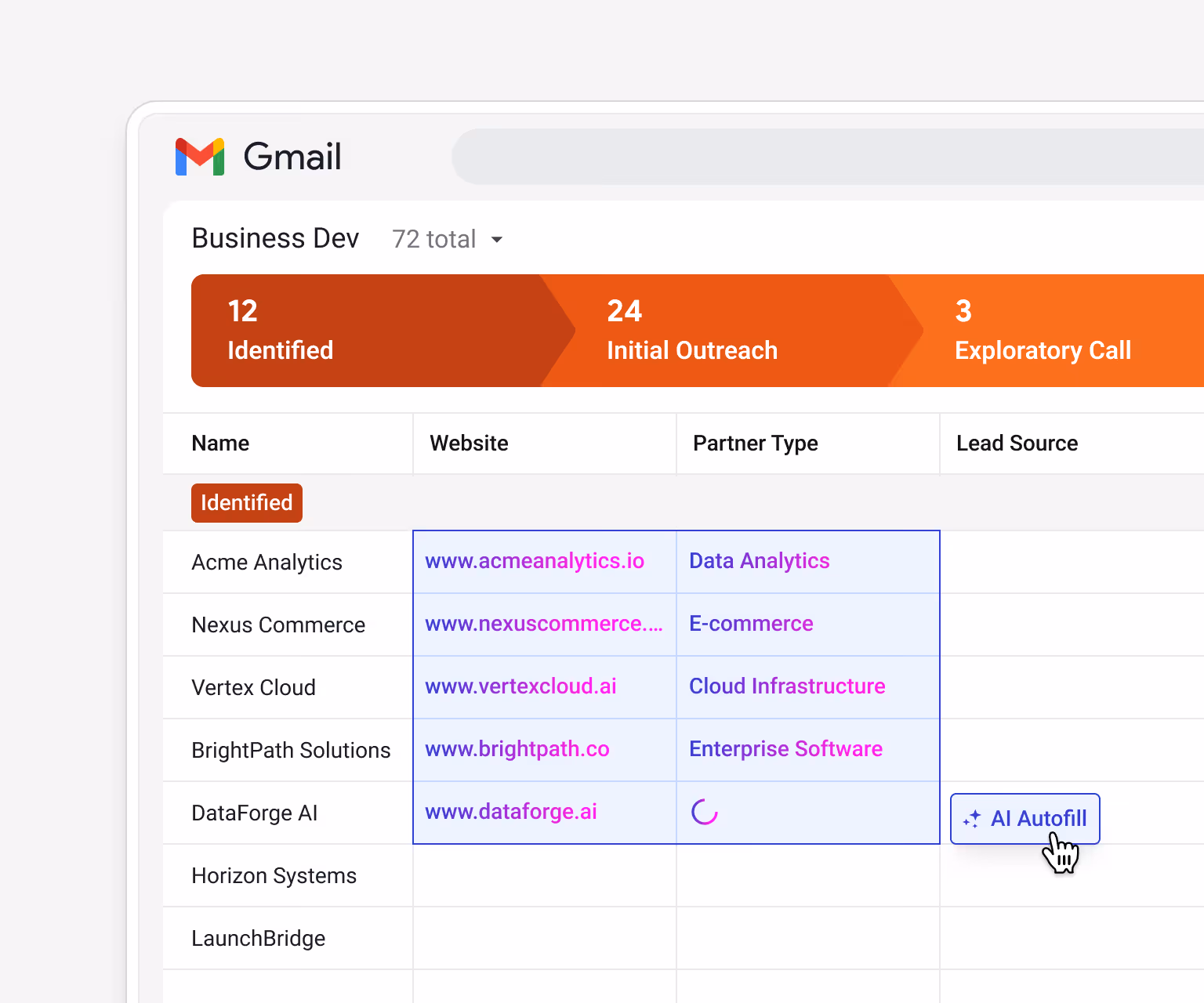Select the Horizon Systems name cell
1204x1003 pixels.
pos(288,876)
